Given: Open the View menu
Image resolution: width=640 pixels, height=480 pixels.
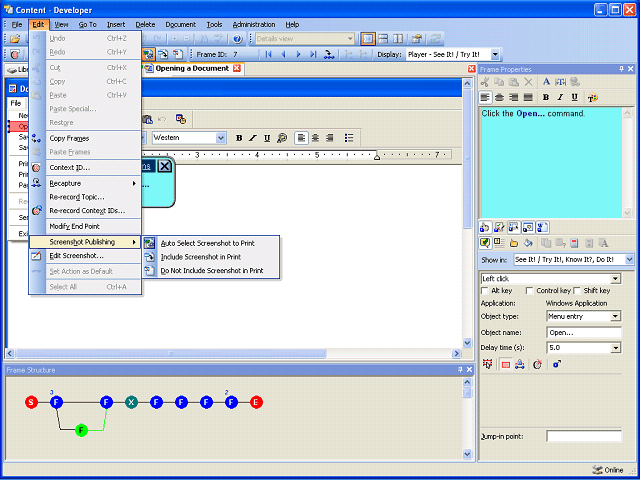Looking at the screenshot, I should pyautogui.click(x=62, y=24).
